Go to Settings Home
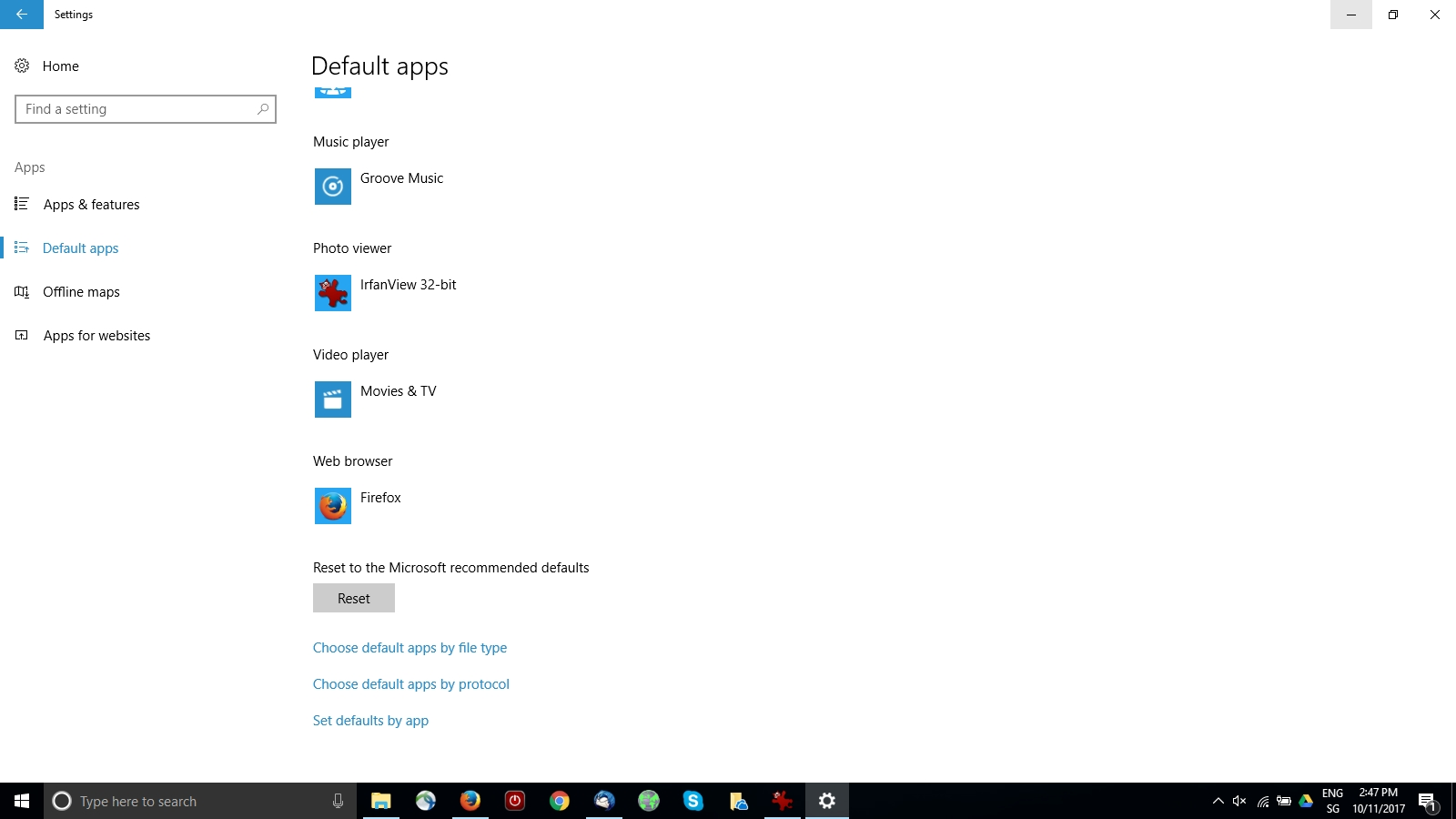The image size is (1456, 819). click(x=47, y=66)
